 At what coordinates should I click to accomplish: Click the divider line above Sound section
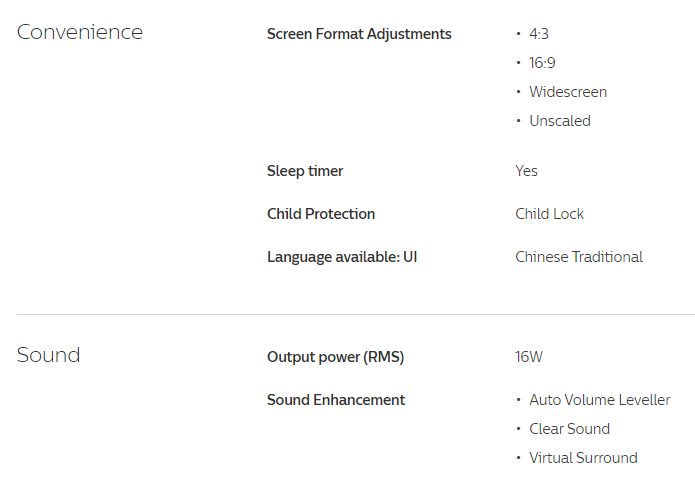(356, 314)
